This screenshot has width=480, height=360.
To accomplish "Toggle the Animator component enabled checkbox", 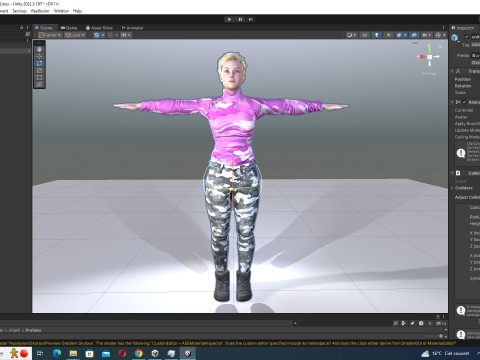I will click(464, 102).
